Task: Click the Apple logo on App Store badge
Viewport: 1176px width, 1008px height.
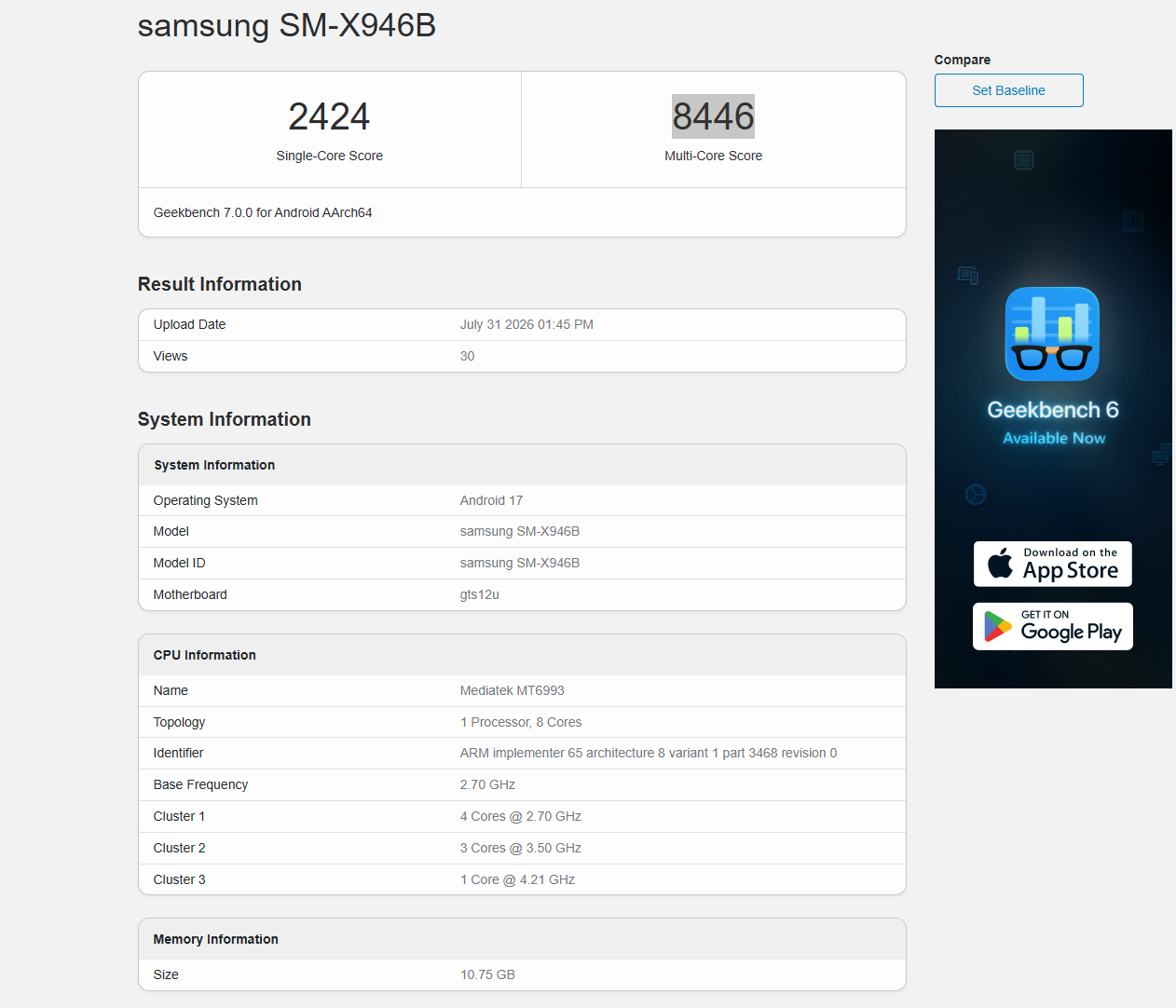Action: click(x=1000, y=563)
